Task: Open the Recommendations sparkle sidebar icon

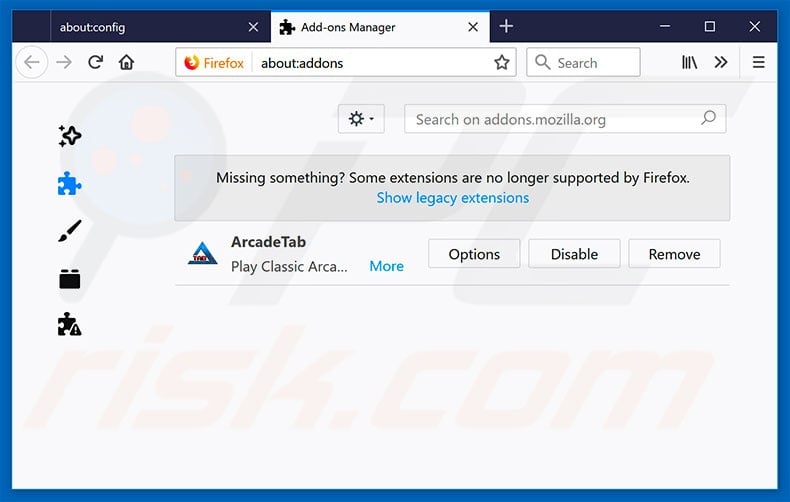Action: tap(70, 136)
